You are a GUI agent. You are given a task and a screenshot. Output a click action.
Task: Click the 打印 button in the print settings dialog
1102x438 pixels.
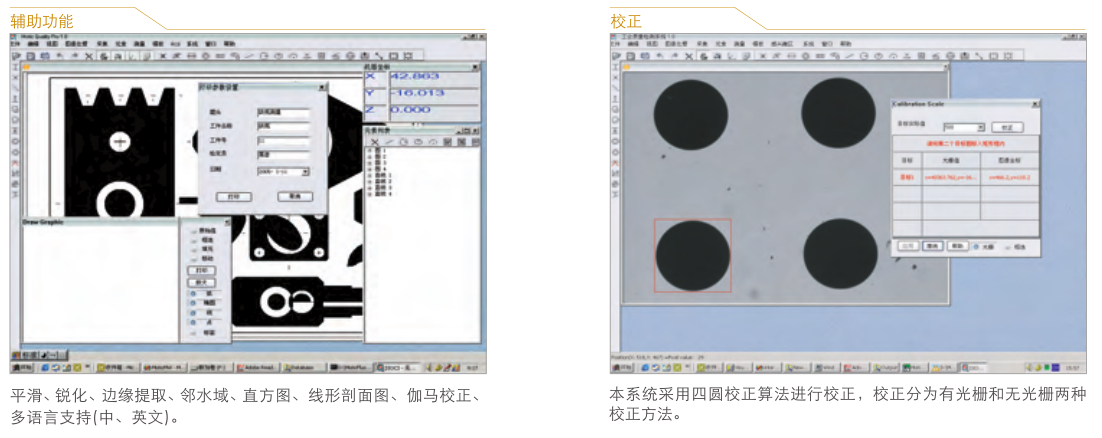(233, 197)
